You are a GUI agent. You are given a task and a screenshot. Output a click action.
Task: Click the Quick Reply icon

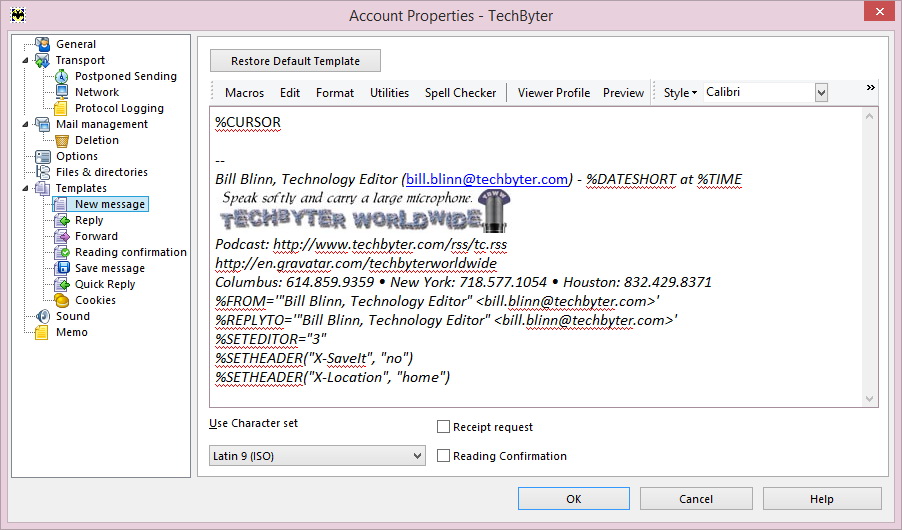(61, 284)
